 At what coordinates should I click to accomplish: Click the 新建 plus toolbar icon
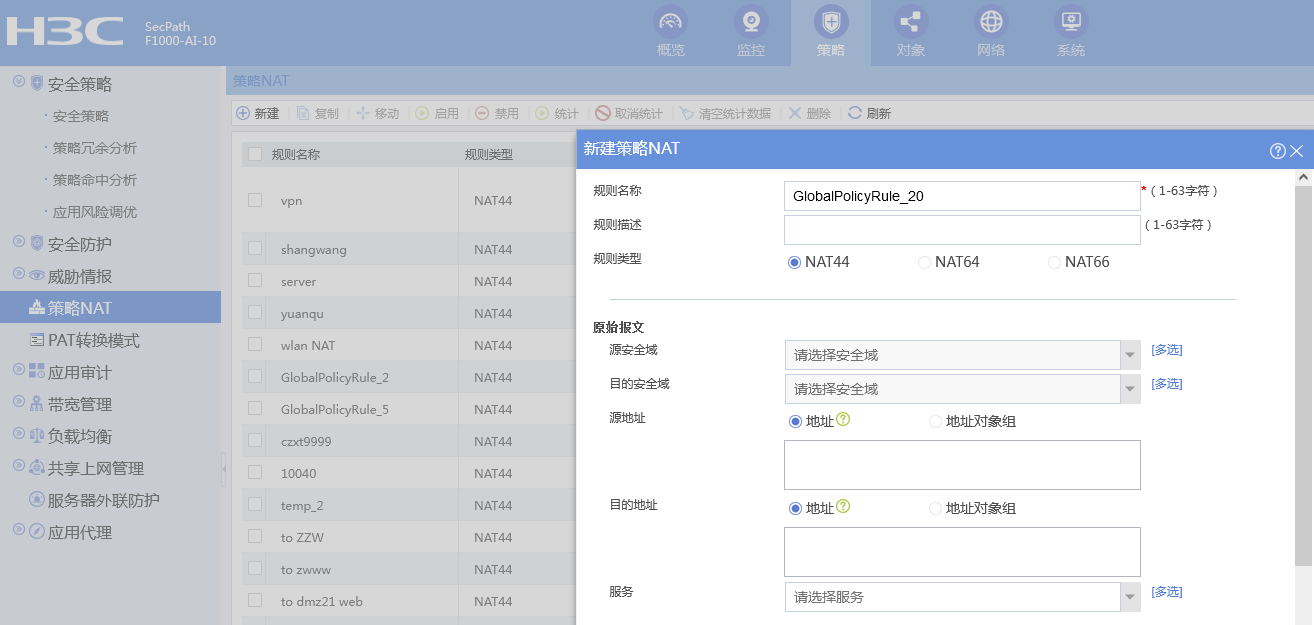tap(243, 113)
